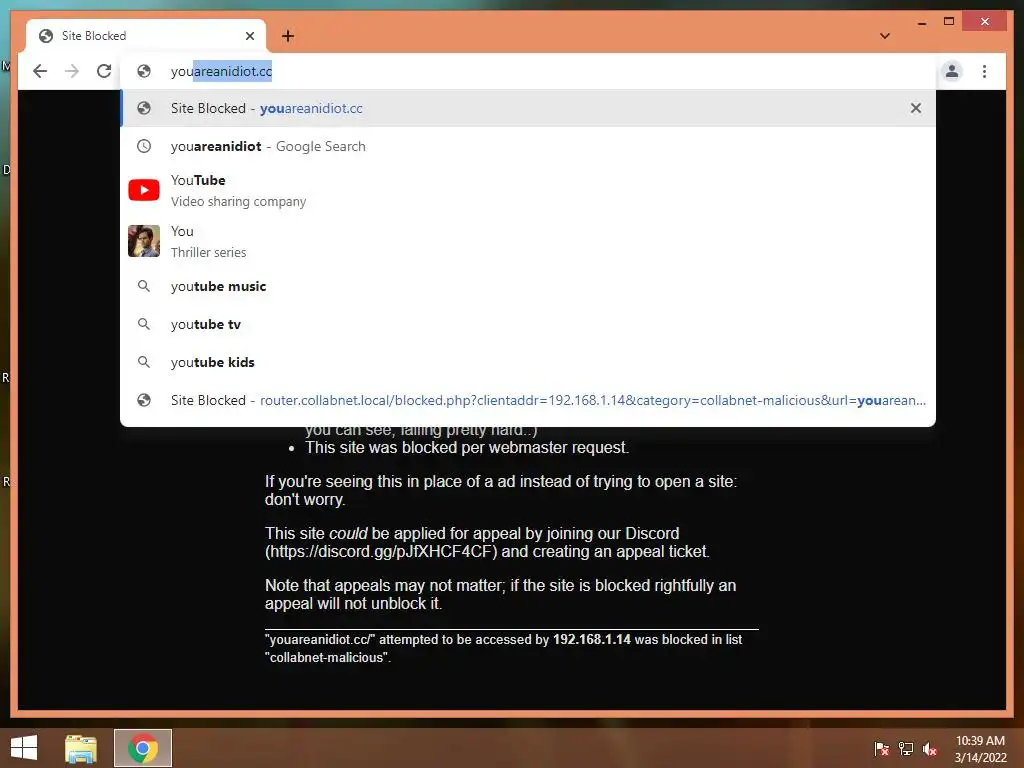Image resolution: width=1024 pixels, height=768 pixels.
Task: Remove the youareanidiot.cc suggestion with X
Action: coord(916,108)
